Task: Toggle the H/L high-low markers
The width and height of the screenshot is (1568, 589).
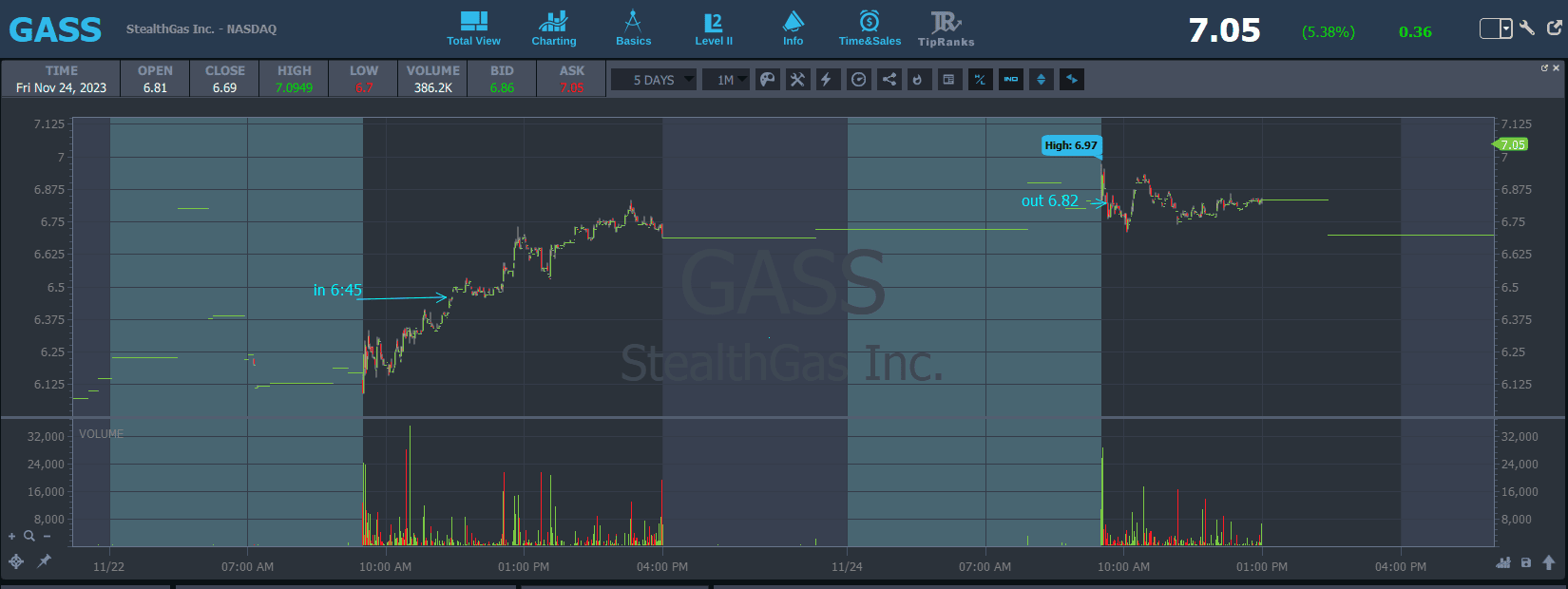Action: coord(980,80)
